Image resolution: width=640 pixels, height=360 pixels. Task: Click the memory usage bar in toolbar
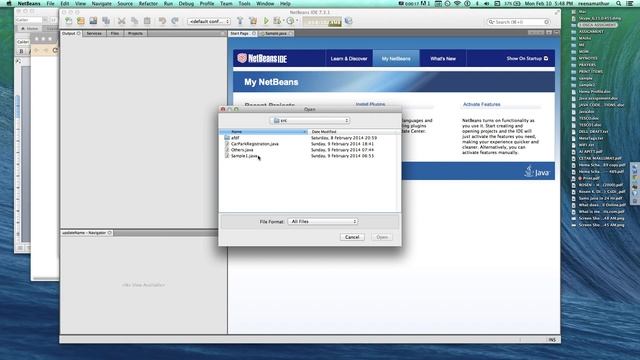tap(322, 22)
